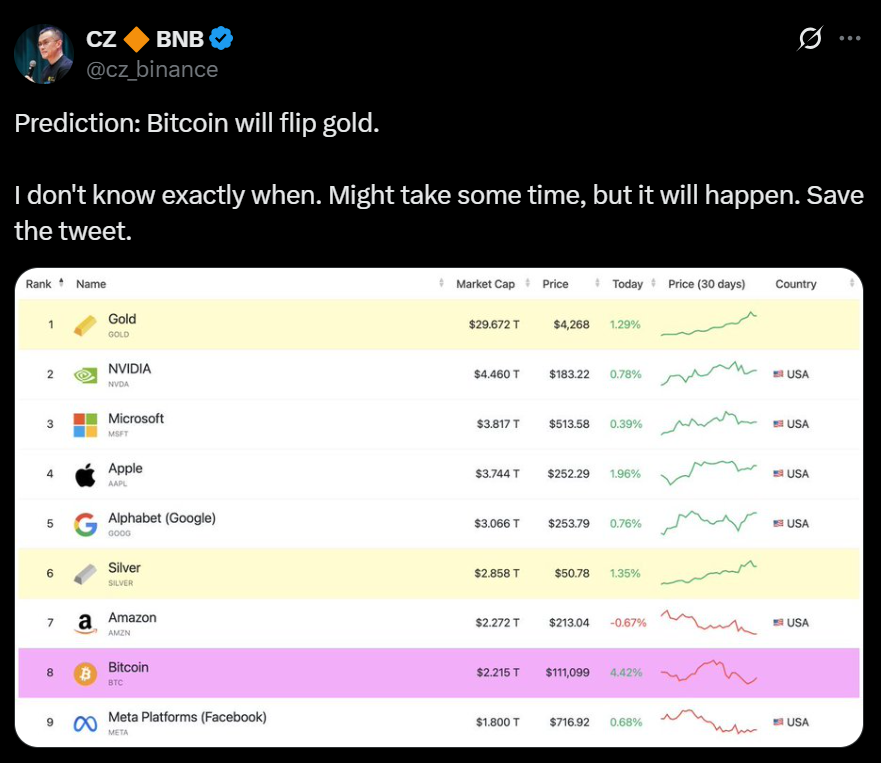Click CZ's profile avatar photo
Screen dimensions: 881x763
point(43,54)
